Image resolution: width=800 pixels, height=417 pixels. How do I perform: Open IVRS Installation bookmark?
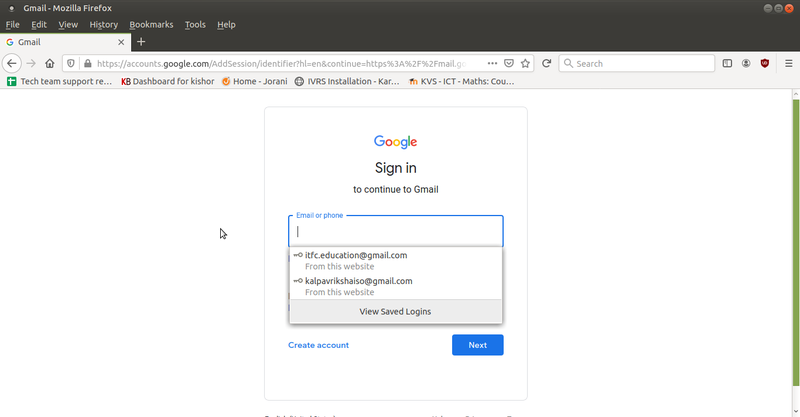347,82
